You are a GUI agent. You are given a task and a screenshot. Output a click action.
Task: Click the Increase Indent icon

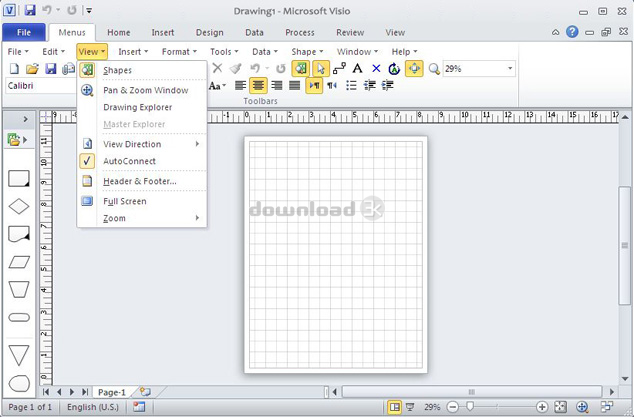[x=387, y=85]
